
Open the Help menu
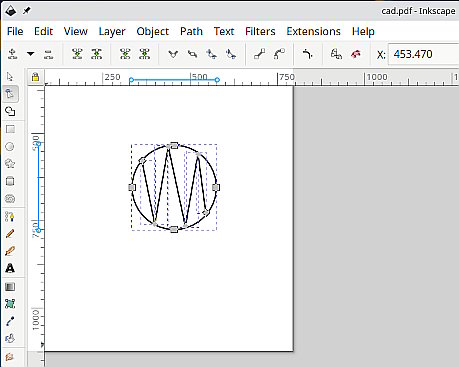coord(363,32)
